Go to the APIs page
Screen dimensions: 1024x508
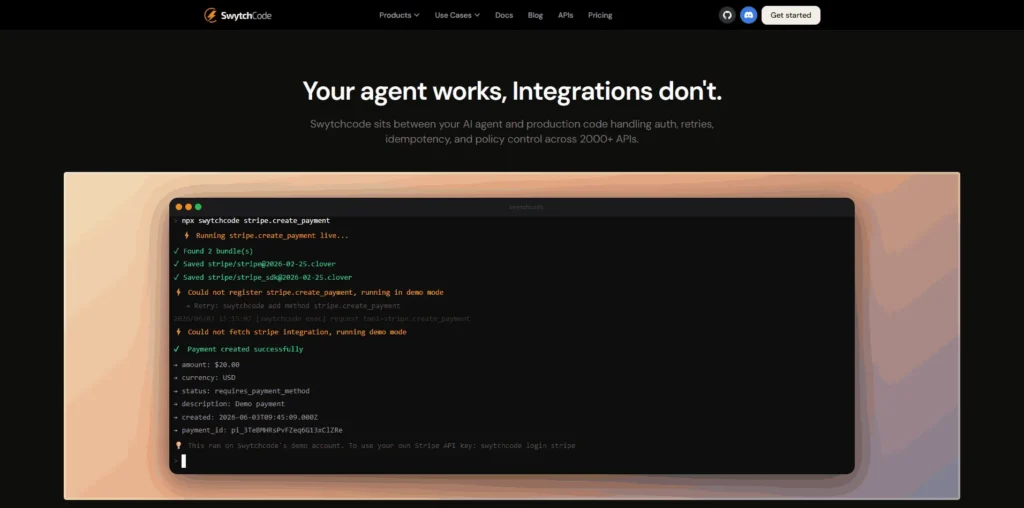pyautogui.click(x=566, y=15)
